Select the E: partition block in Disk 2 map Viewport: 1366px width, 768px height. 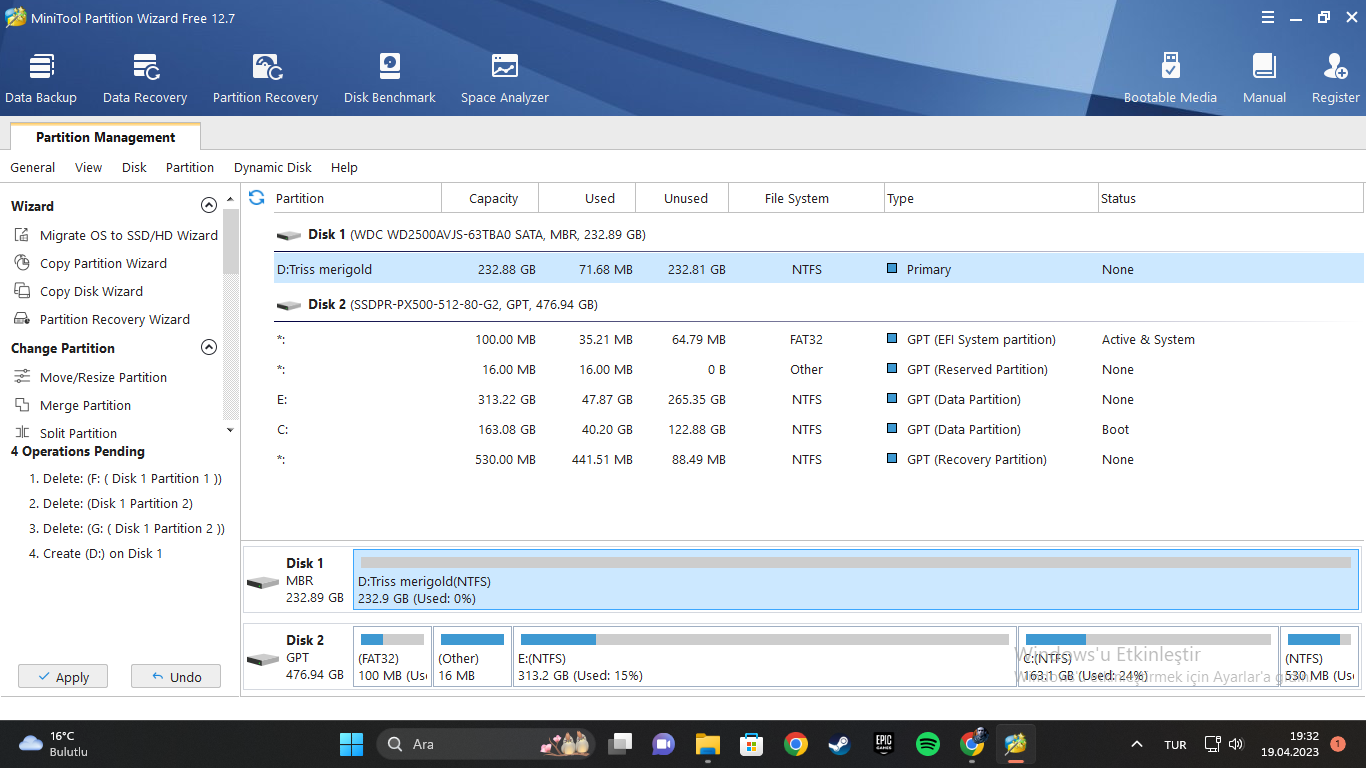pos(765,656)
